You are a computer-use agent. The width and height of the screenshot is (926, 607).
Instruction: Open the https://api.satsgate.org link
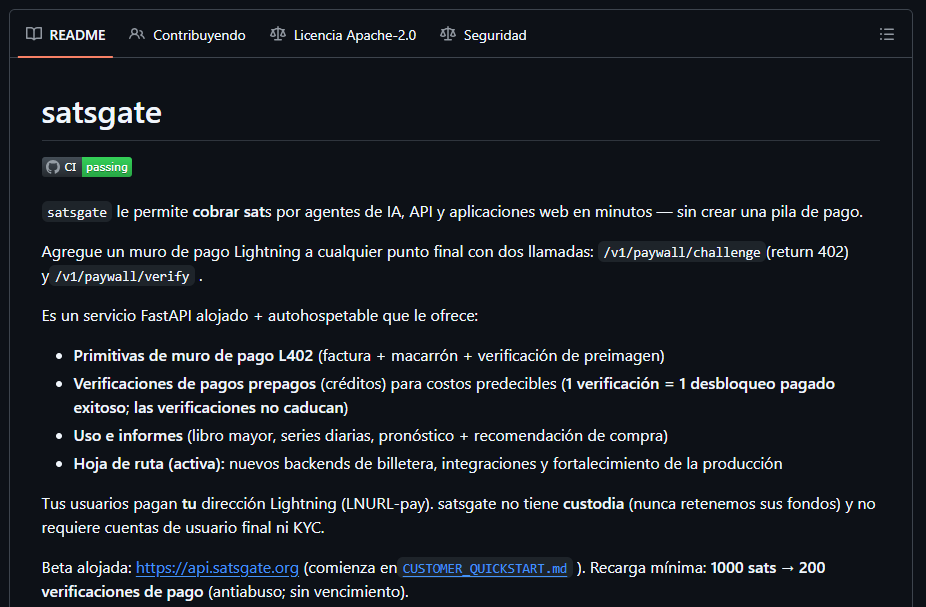[217, 568]
